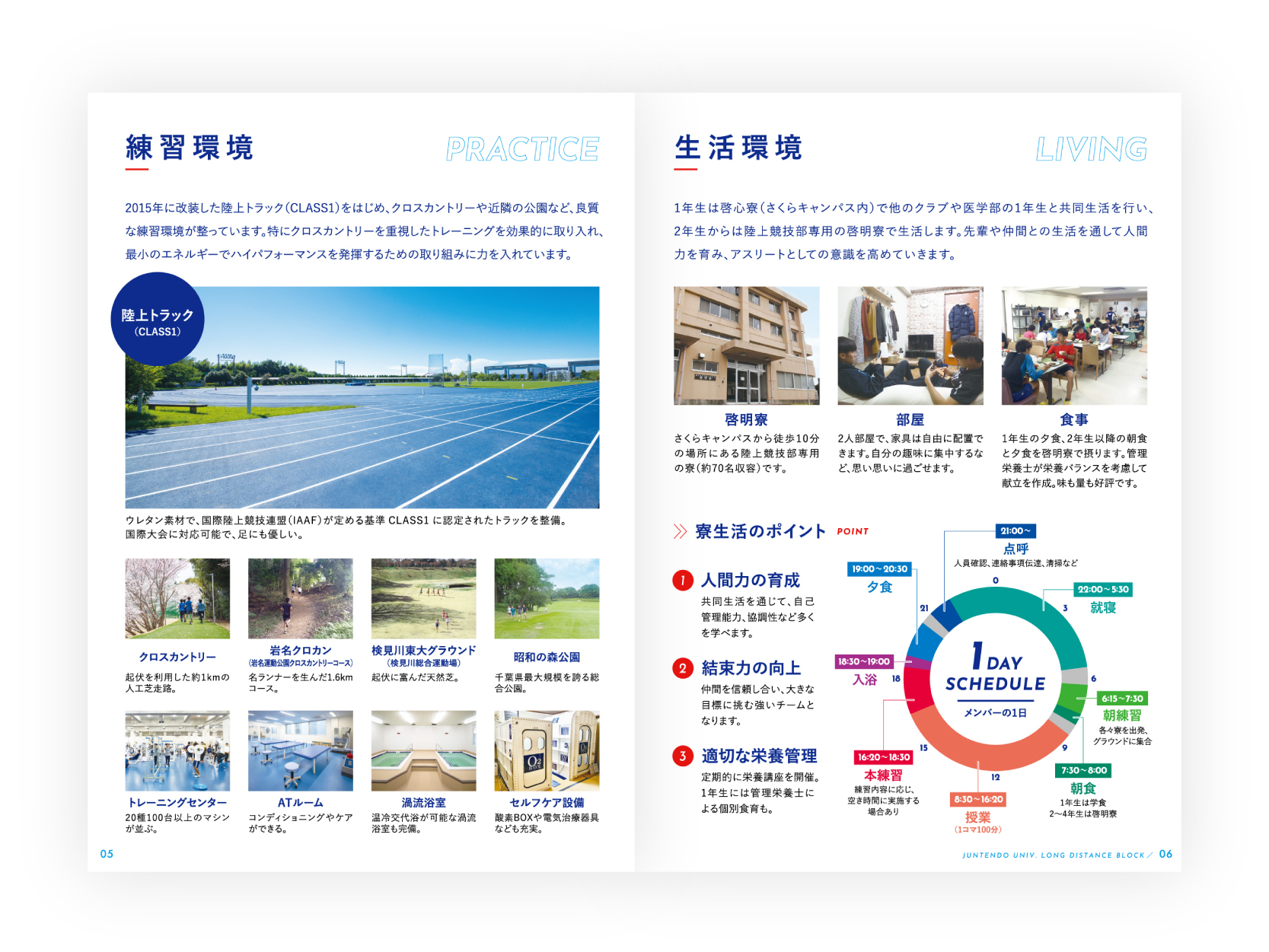1269x952 pixels.
Task: Open the クロスカントリー cherry blossom photo
Action: 177,599
